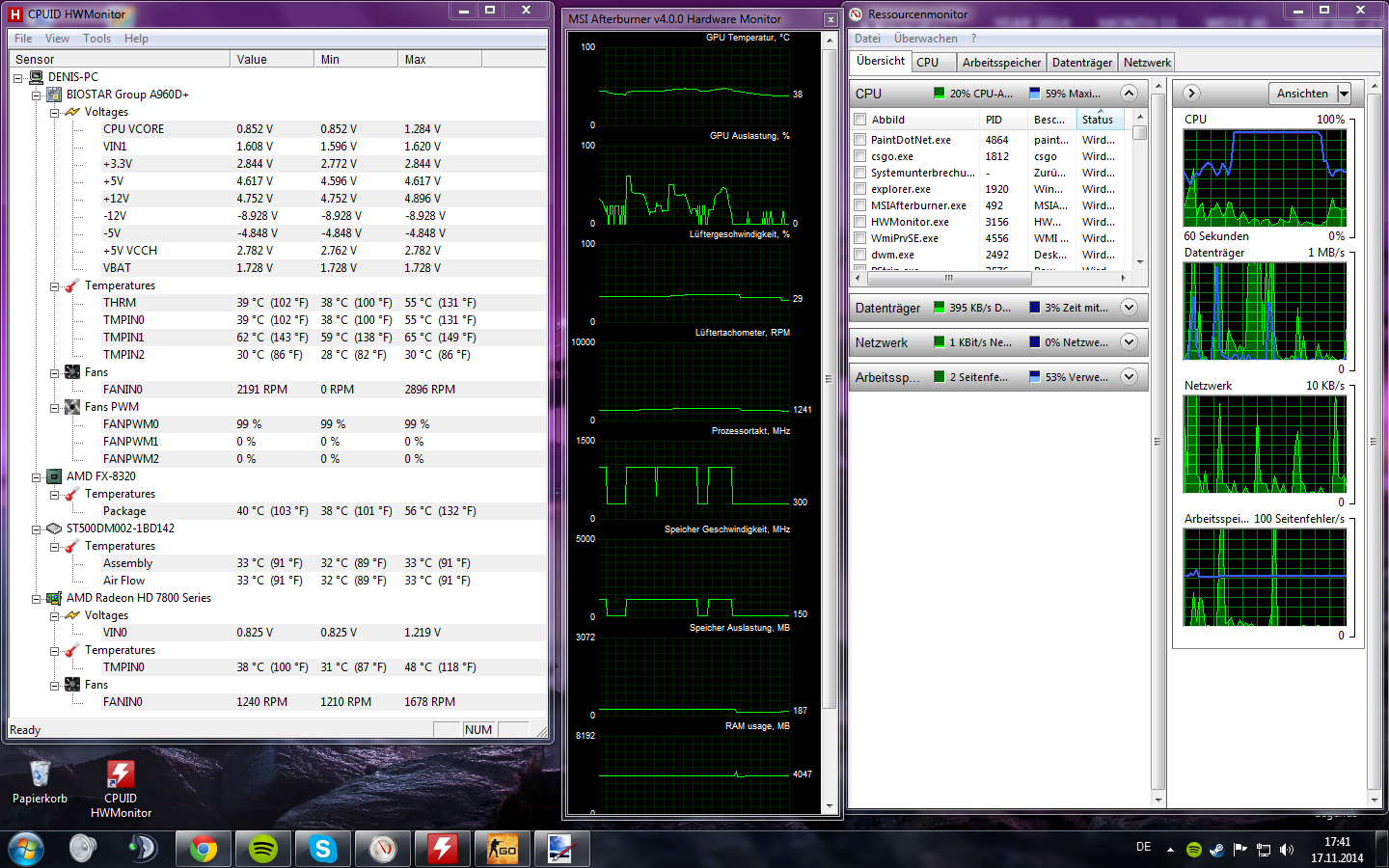Sort processes by PID column header
This screenshot has width=1389, height=868.
coord(1003,120)
